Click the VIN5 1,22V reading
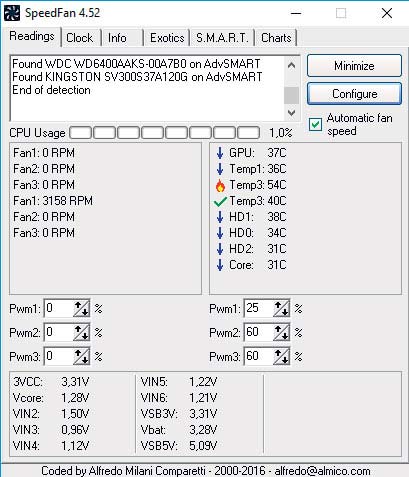The height and width of the screenshot is (477, 409). click(179, 382)
